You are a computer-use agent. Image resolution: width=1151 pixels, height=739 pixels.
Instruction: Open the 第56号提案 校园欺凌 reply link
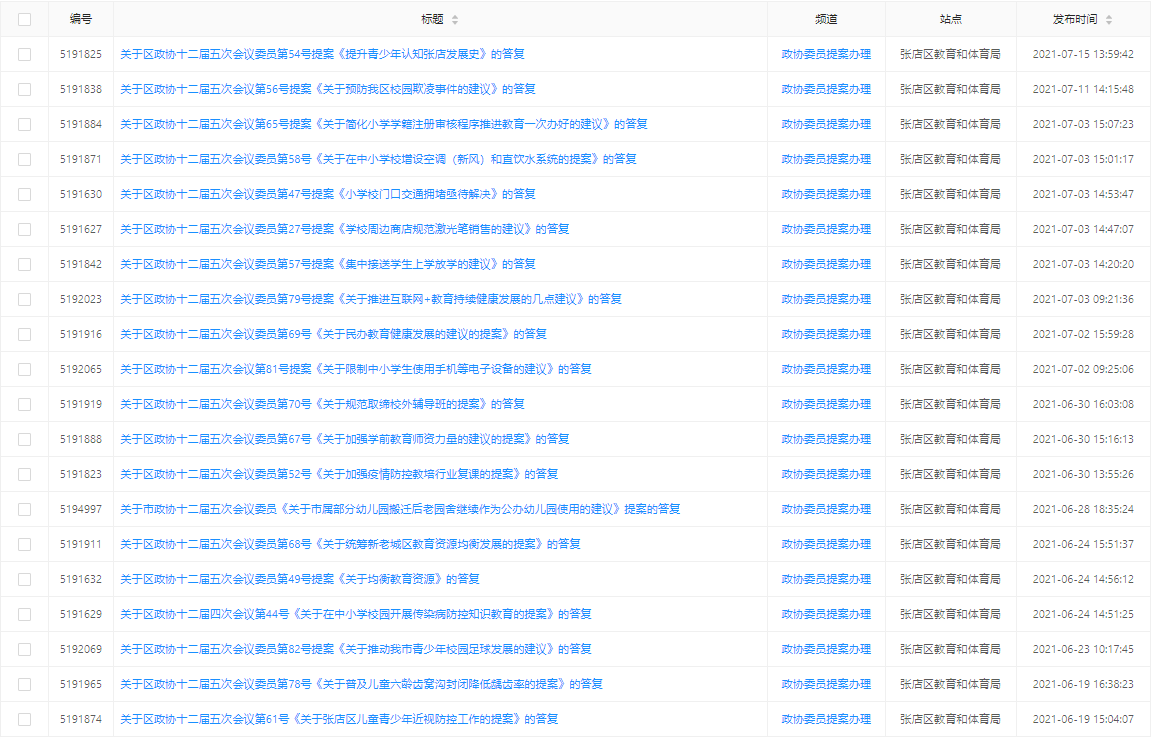[x=327, y=89]
